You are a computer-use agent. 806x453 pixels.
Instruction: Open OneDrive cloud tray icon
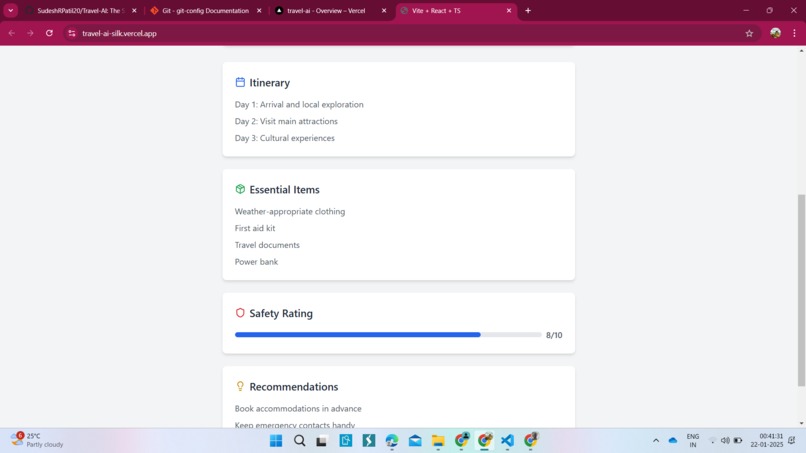click(672, 440)
